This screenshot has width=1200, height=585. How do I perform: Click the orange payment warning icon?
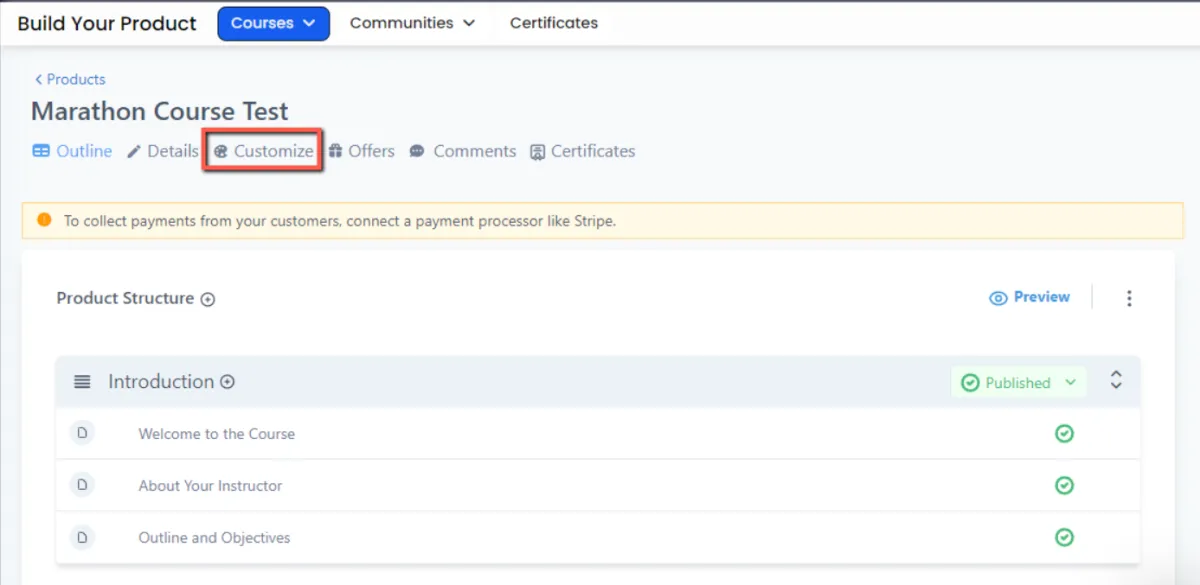point(44,220)
